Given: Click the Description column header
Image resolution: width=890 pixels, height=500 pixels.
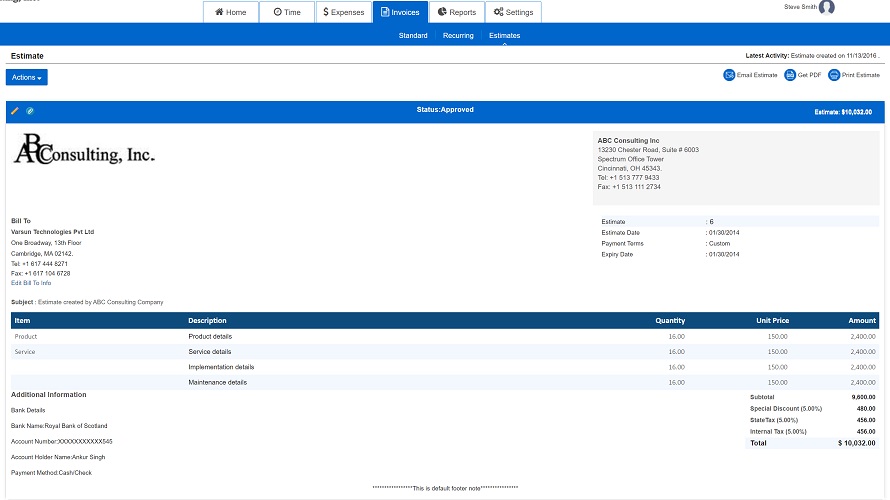Looking at the screenshot, I should coord(207,321).
